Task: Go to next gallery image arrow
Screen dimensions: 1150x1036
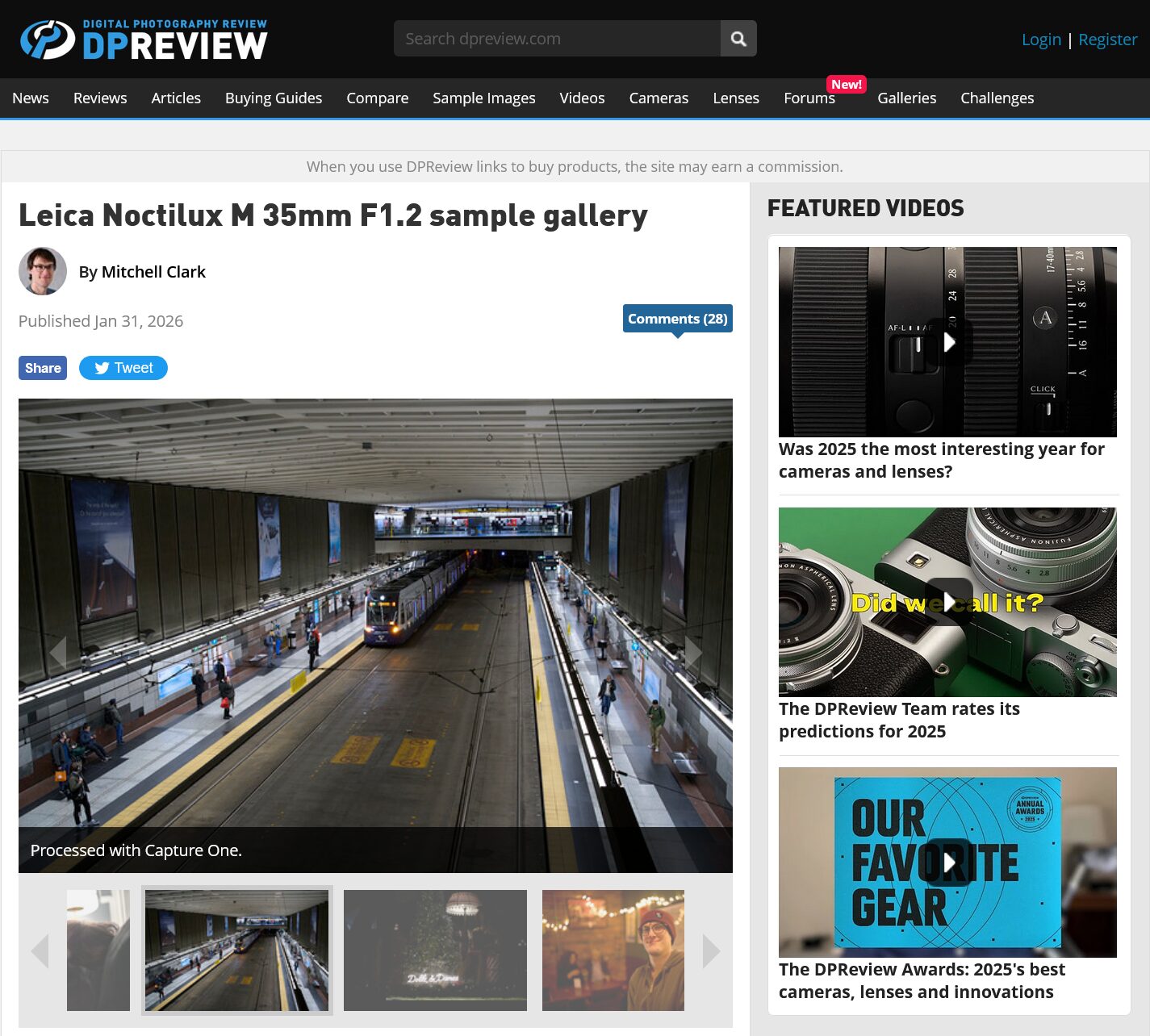Action: pos(692,652)
